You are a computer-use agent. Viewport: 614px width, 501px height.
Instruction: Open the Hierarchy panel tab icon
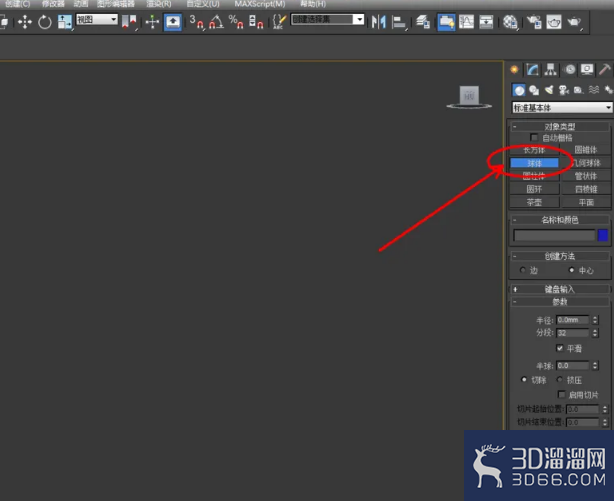551,70
